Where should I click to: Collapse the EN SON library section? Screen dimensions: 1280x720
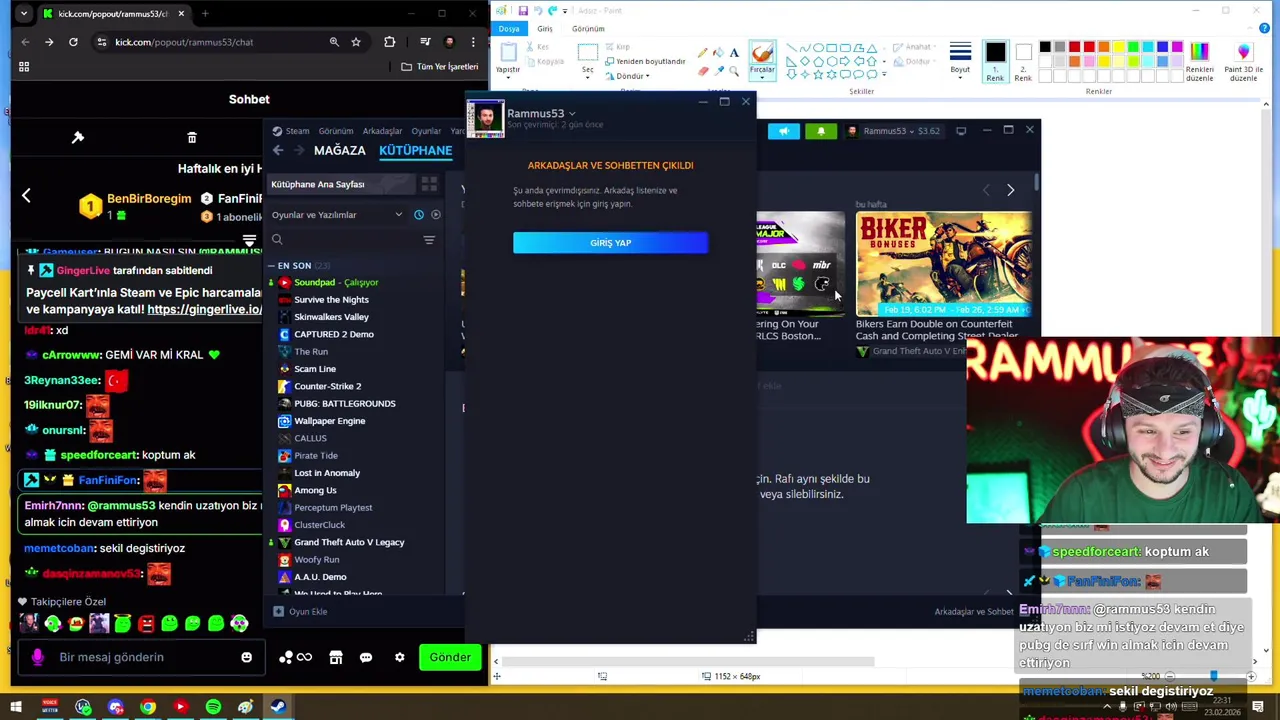click(271, 266)
